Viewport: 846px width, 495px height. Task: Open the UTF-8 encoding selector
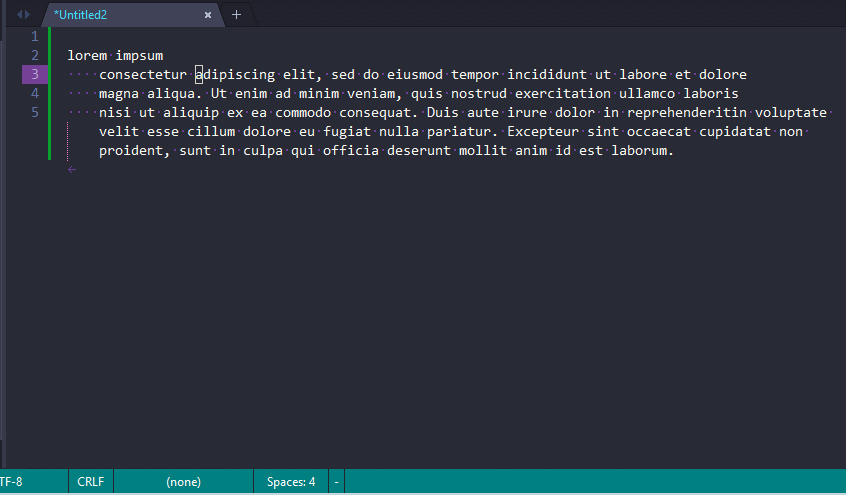pyautogui.click(x=12, y=482)
